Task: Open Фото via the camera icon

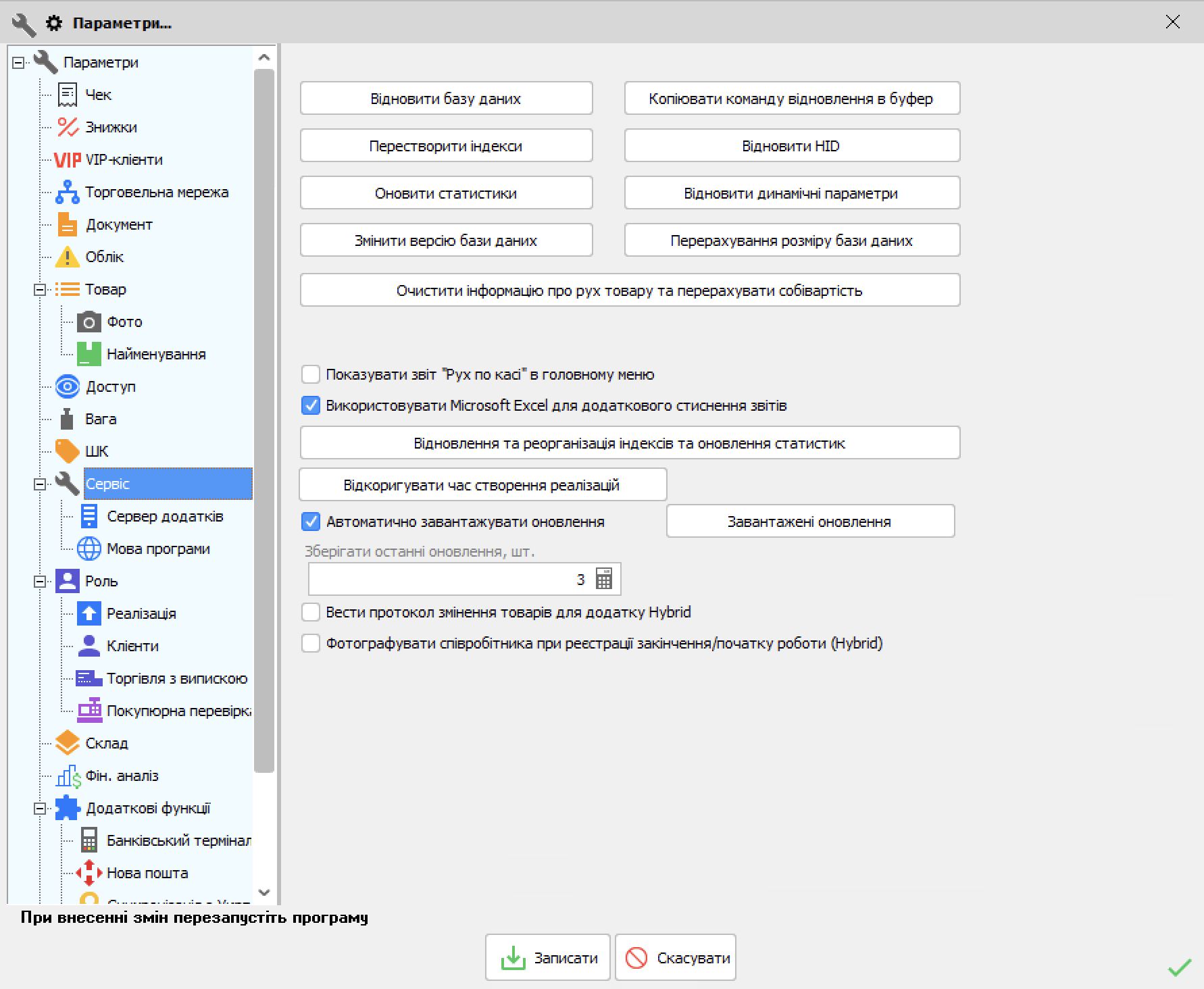Action: (89, 322)
